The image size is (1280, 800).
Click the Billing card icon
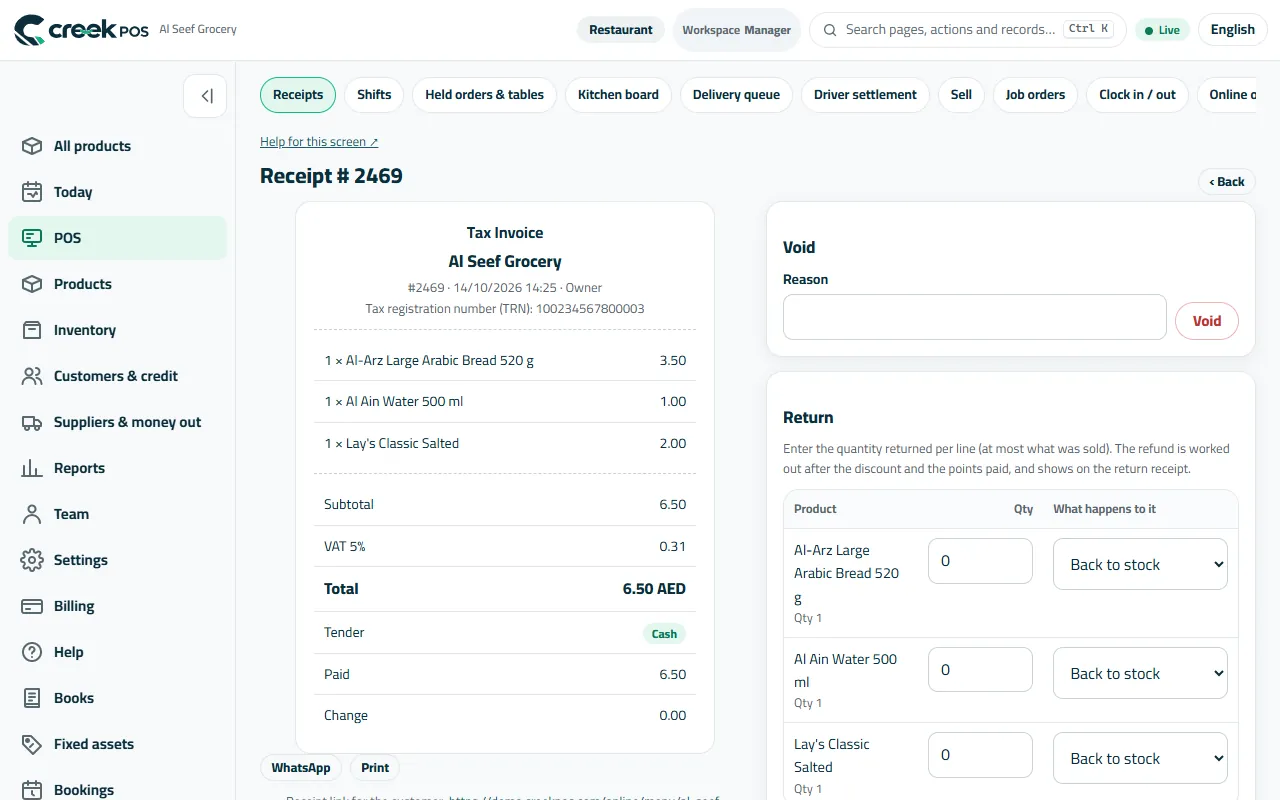click(32, 606)
